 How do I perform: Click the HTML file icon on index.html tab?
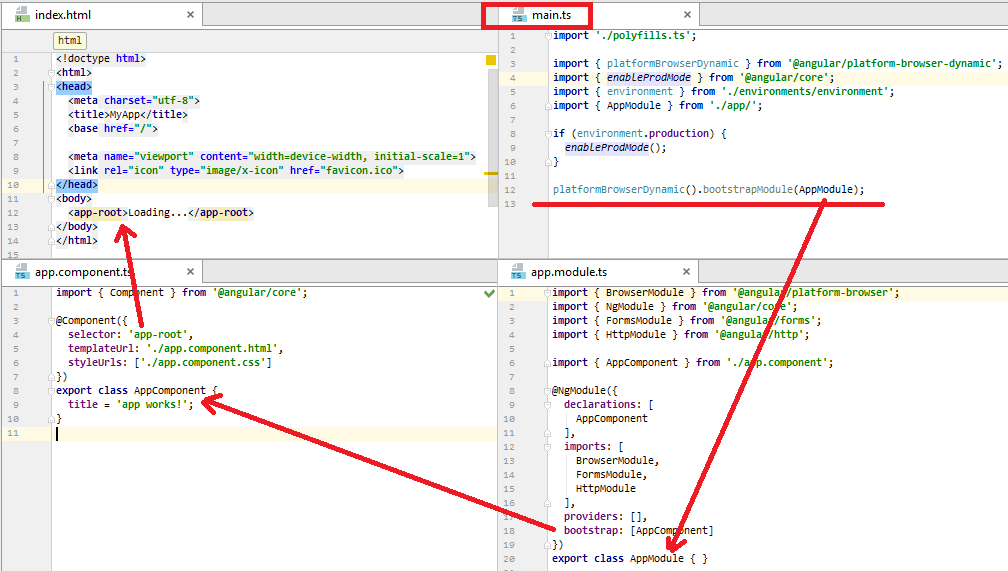pos(21,15)
